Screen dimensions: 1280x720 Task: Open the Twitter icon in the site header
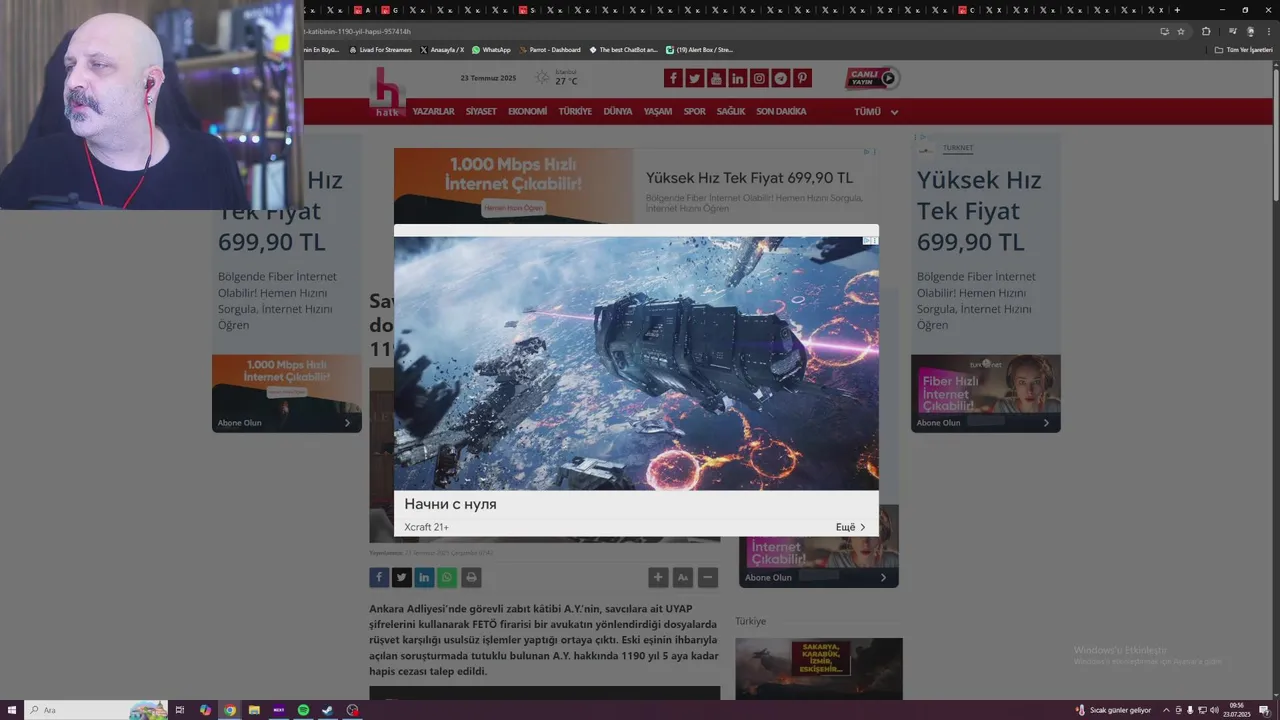pyautogui.click(x=695, y=78)
